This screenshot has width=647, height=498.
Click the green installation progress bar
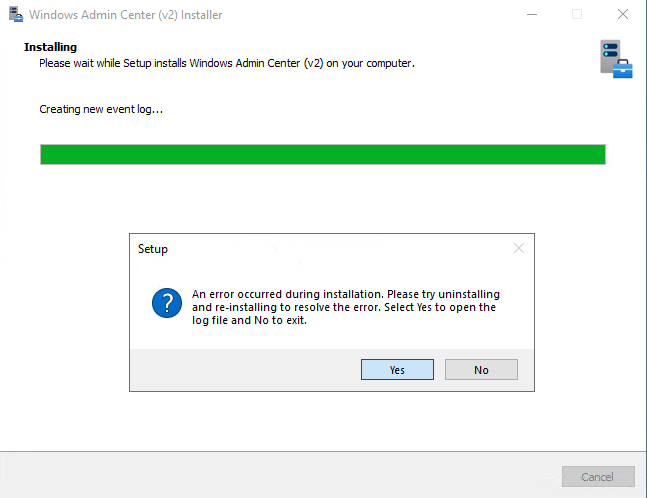click(x=322, y=154)
